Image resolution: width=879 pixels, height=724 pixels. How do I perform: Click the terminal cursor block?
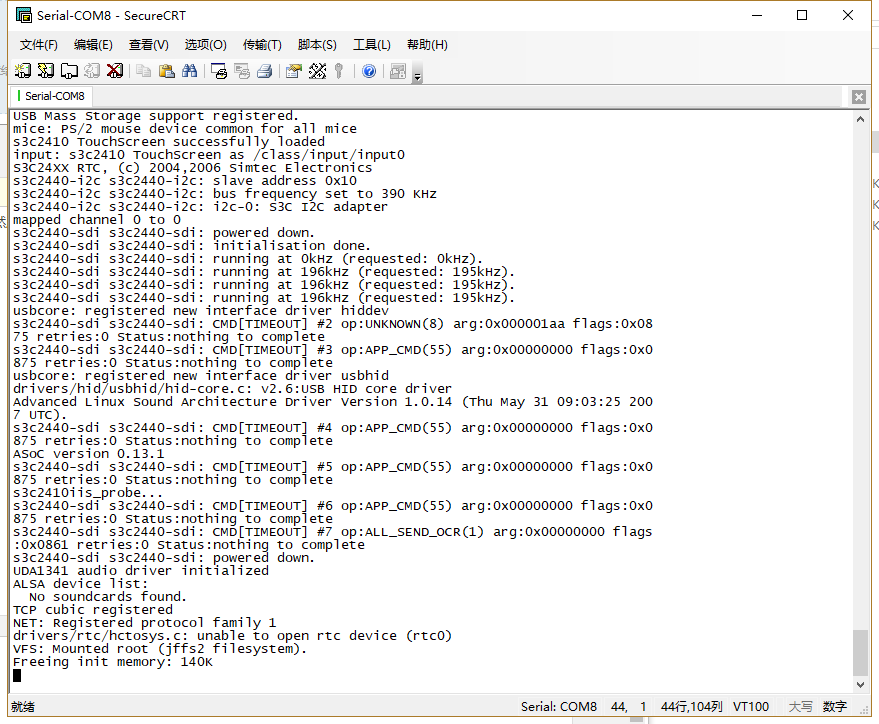click(17, 675)
